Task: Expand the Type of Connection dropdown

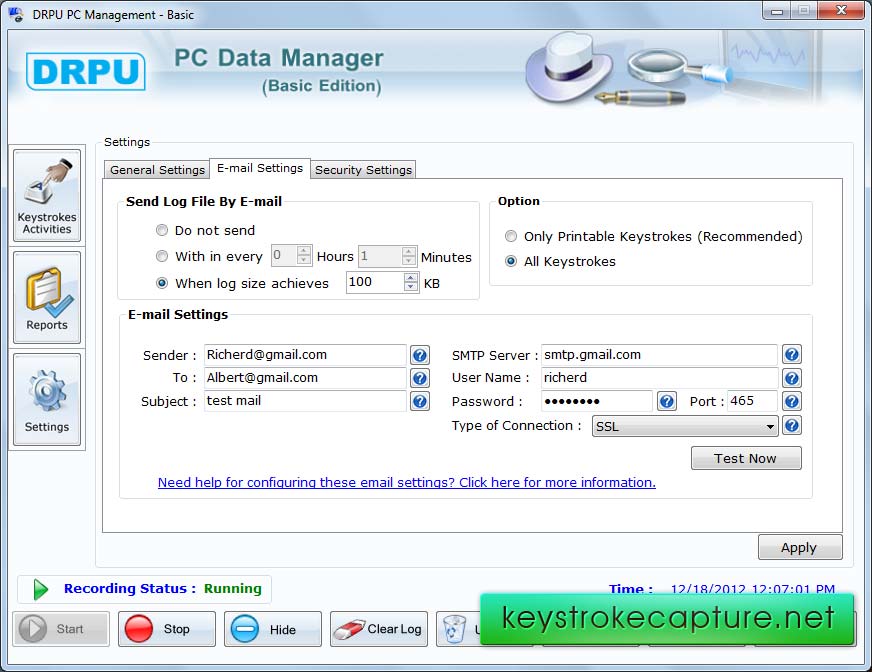Action: (770, 427)
